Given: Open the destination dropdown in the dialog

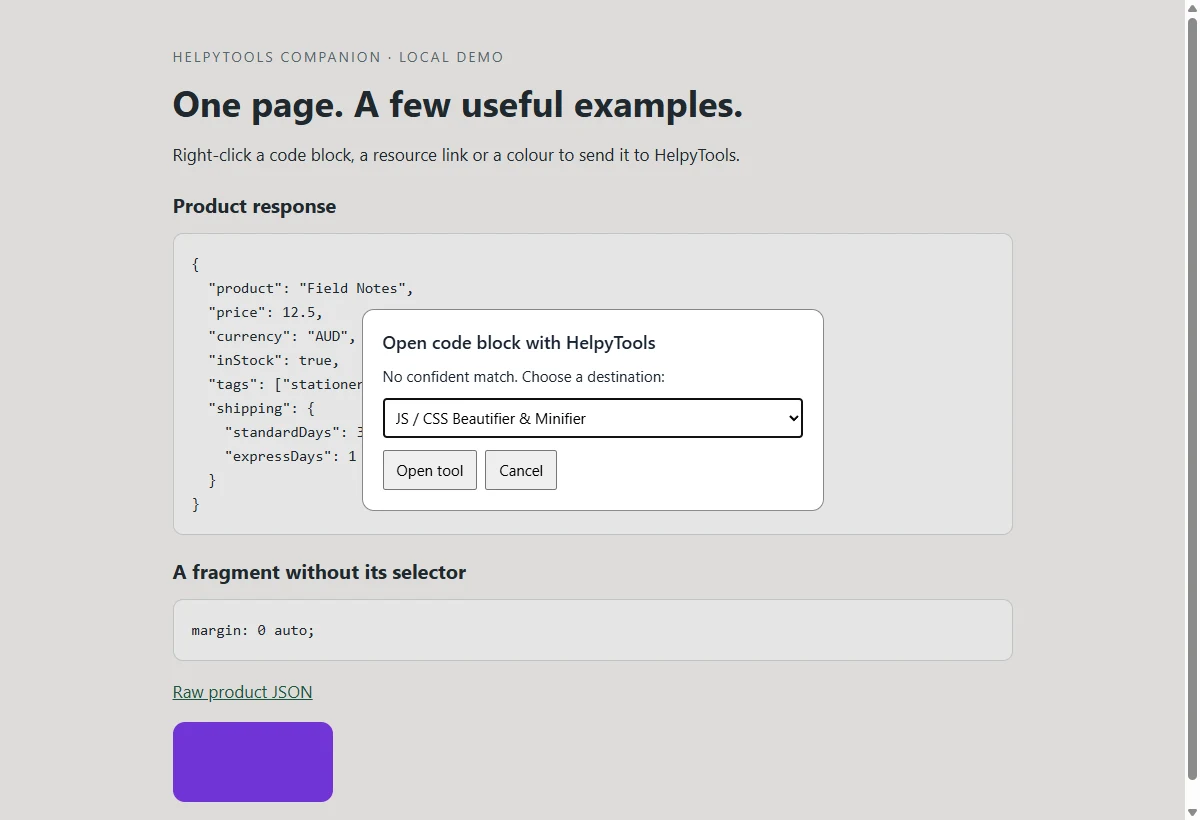Looking at the screenshot, I should [x=592, y=418].
